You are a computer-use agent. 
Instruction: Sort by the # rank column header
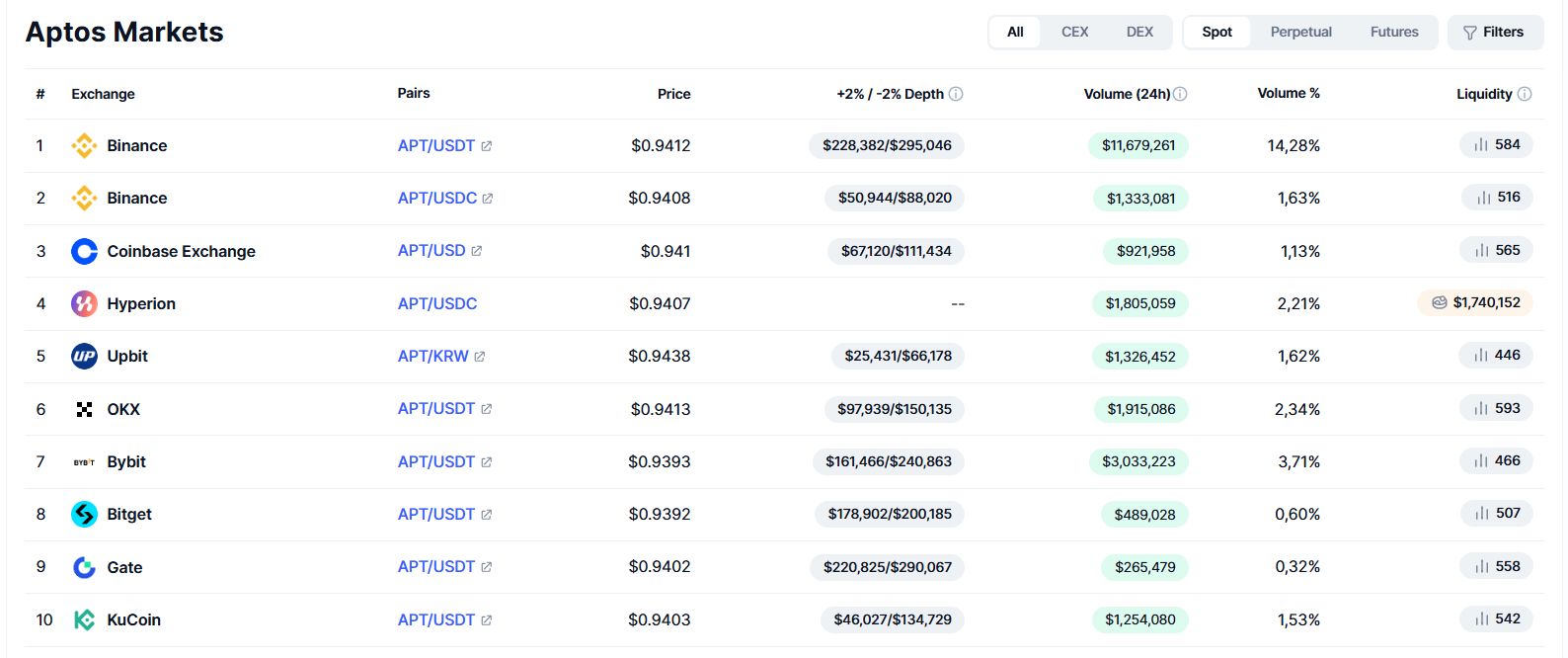point(40,94)
